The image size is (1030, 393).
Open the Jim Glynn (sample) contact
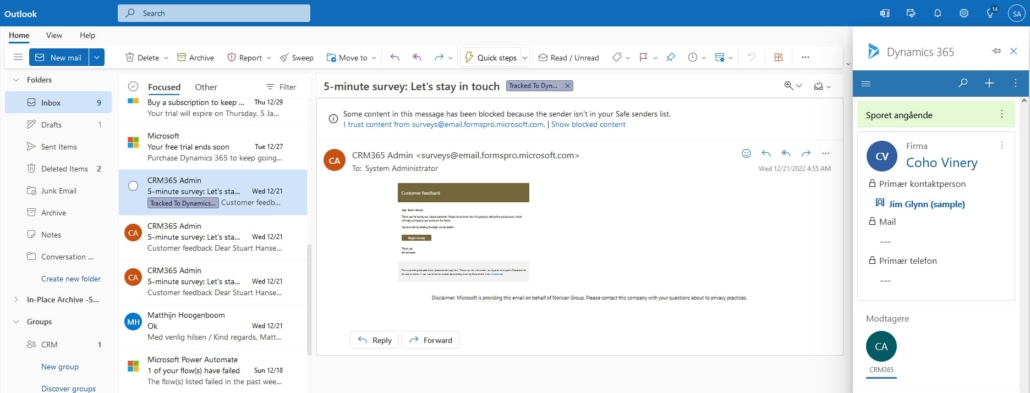(927, 204)
